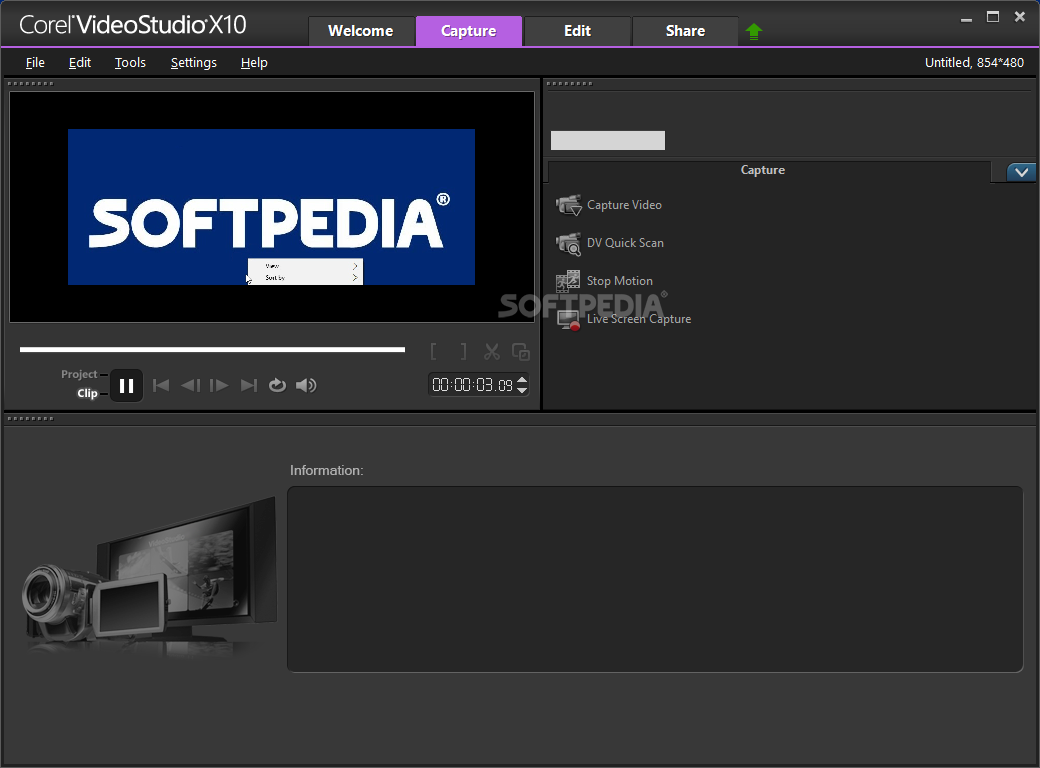Split clip with the scissors icon

491,352
